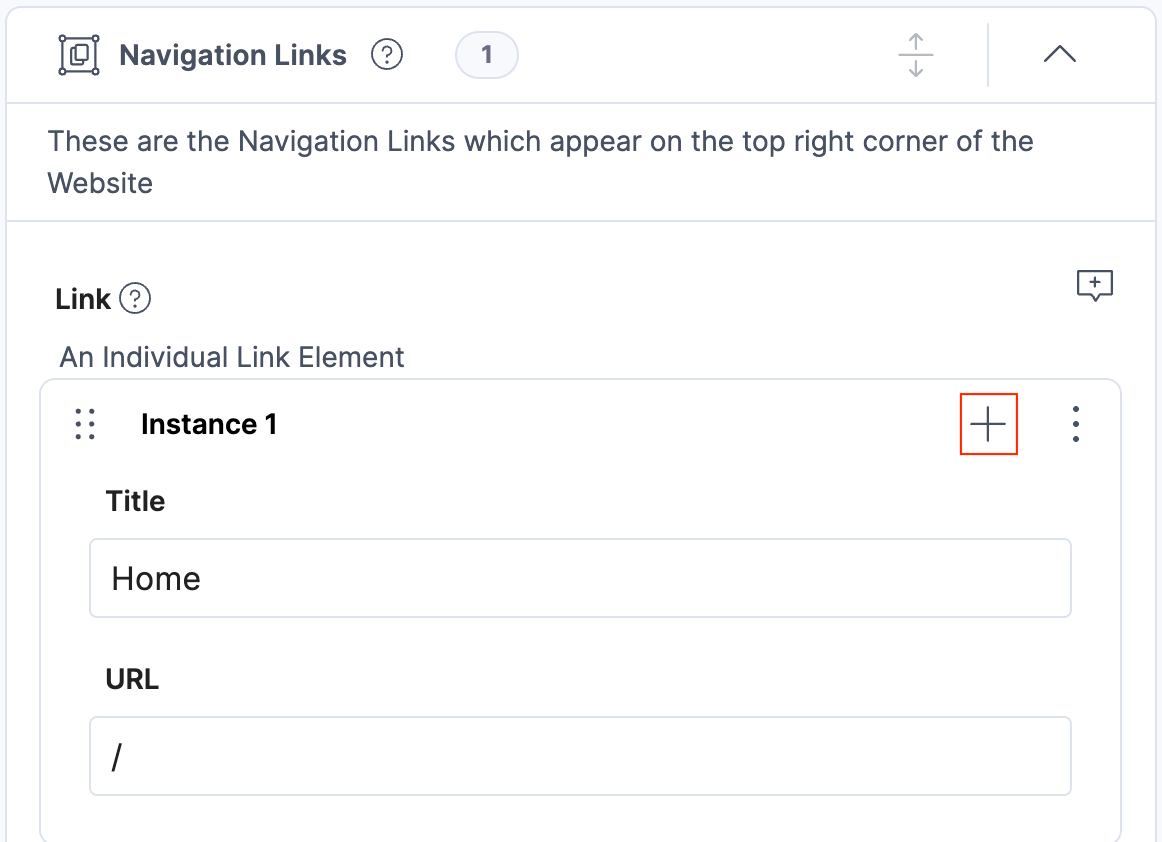This screenshot has width=1162, height=842.
Task: Focus the URL input field
Action: (x=580, y=756)
